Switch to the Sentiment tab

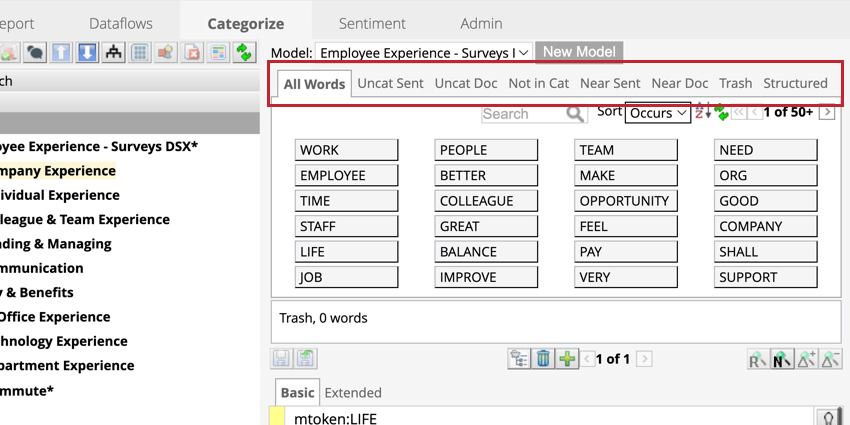pos(372,23)
